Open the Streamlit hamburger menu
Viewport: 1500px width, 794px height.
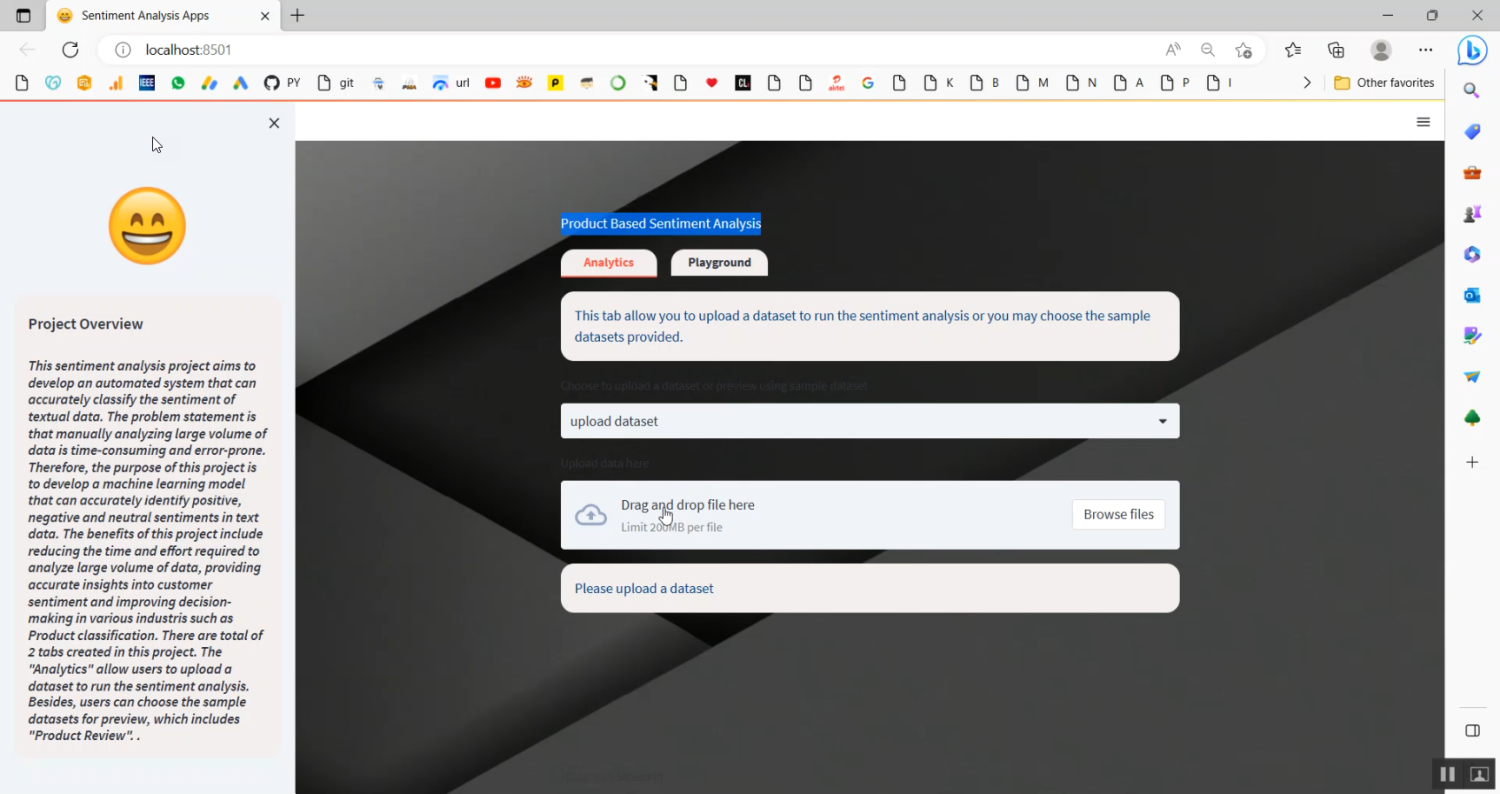[1423, 122]
